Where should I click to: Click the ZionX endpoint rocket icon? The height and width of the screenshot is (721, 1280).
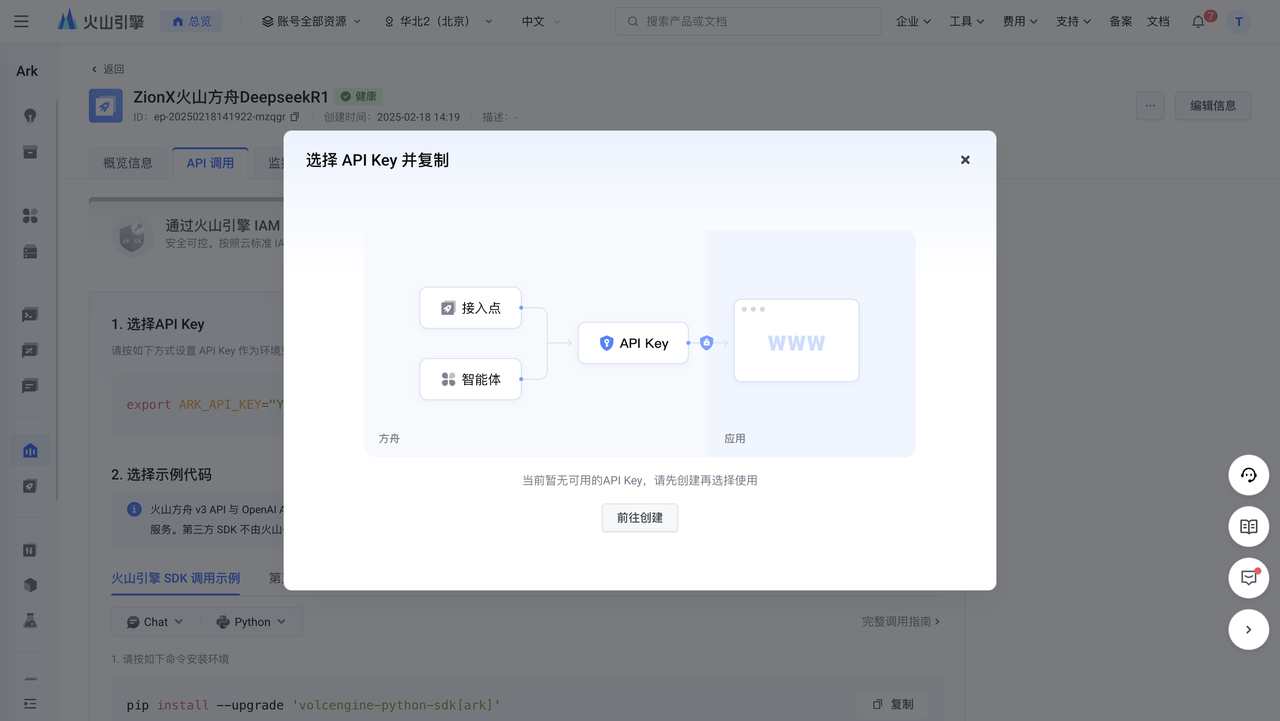106,106
